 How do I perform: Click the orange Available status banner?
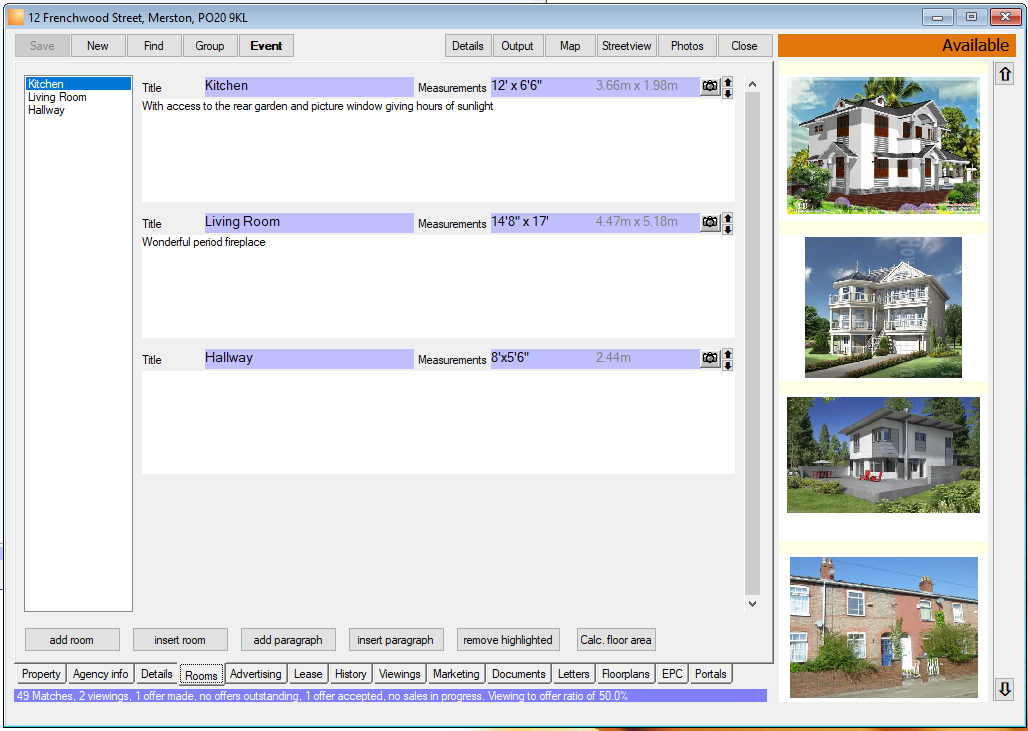897,46
